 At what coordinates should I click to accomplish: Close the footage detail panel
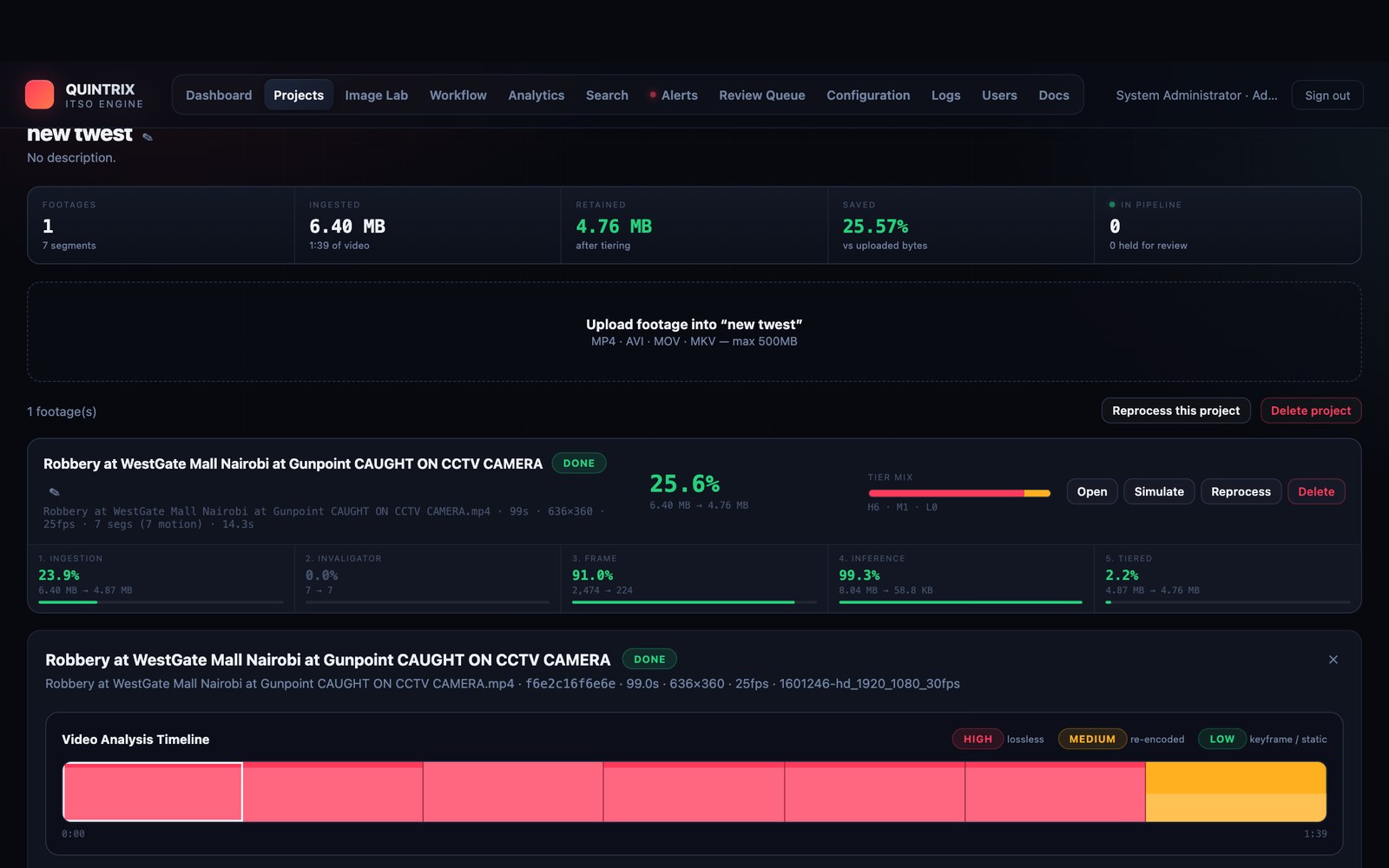(1333, 660)
